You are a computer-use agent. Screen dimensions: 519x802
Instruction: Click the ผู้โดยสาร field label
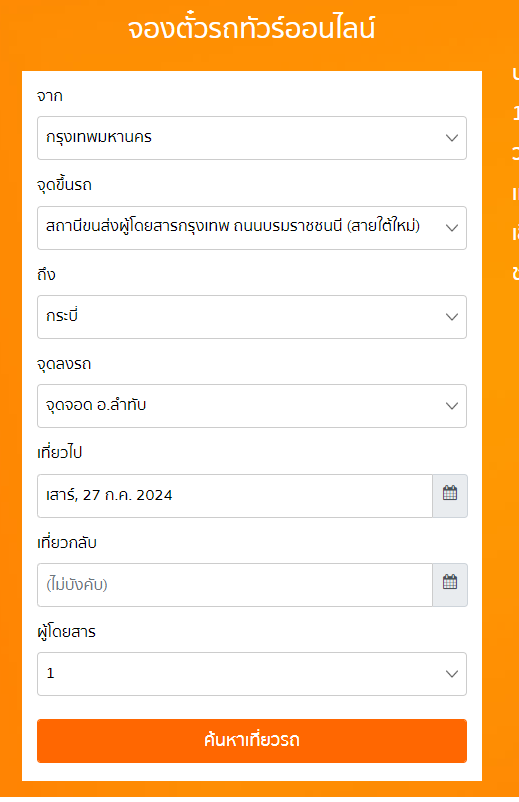(x=66, y=632)
